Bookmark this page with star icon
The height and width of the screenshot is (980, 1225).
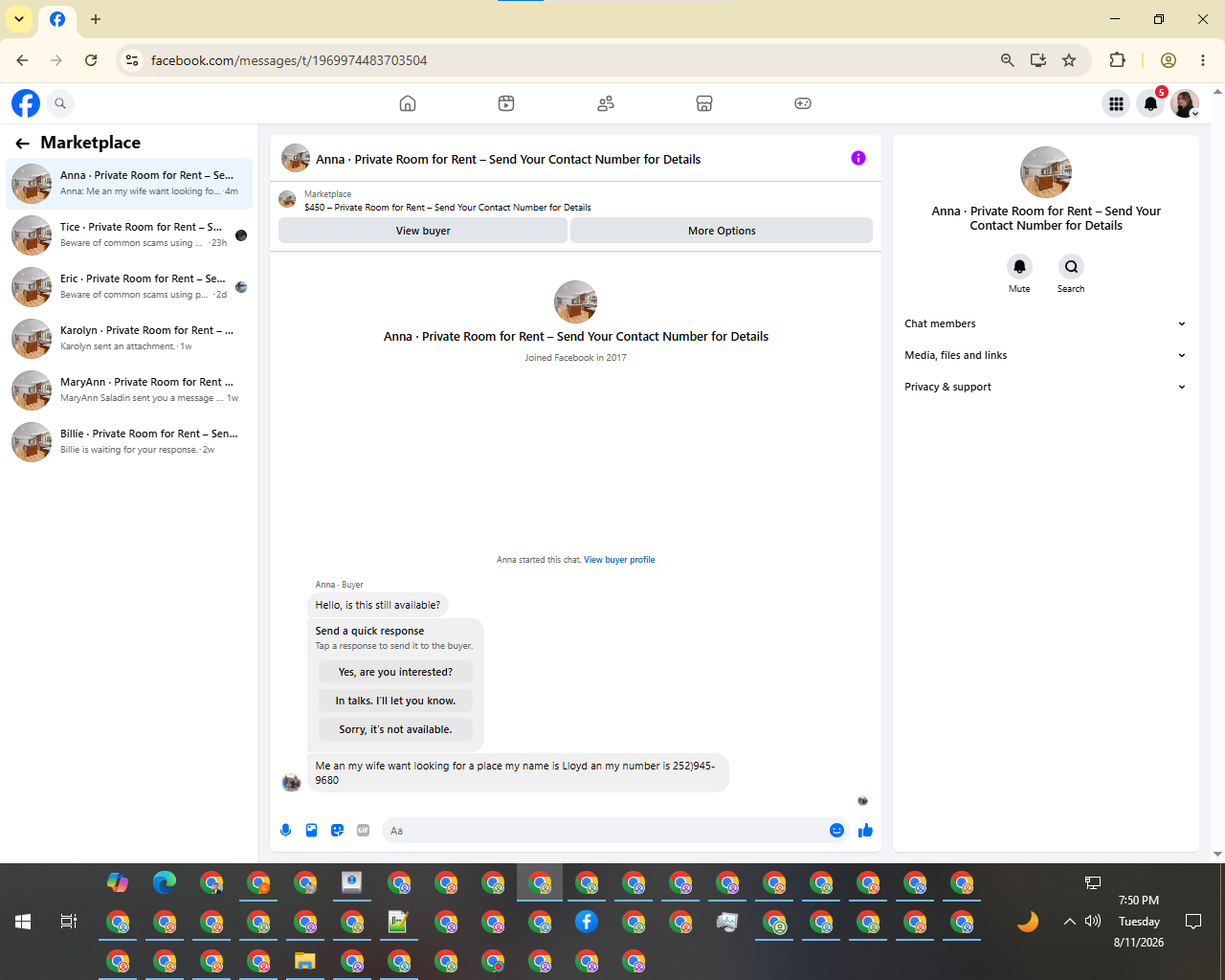coord(1069,60)
